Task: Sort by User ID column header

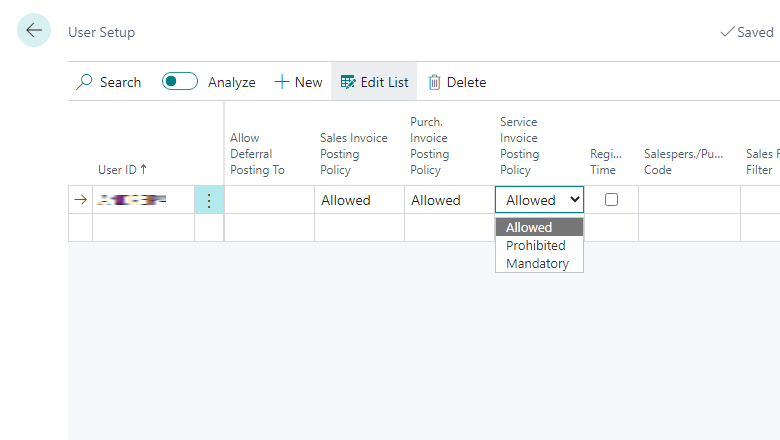Action: coord(122,170)
